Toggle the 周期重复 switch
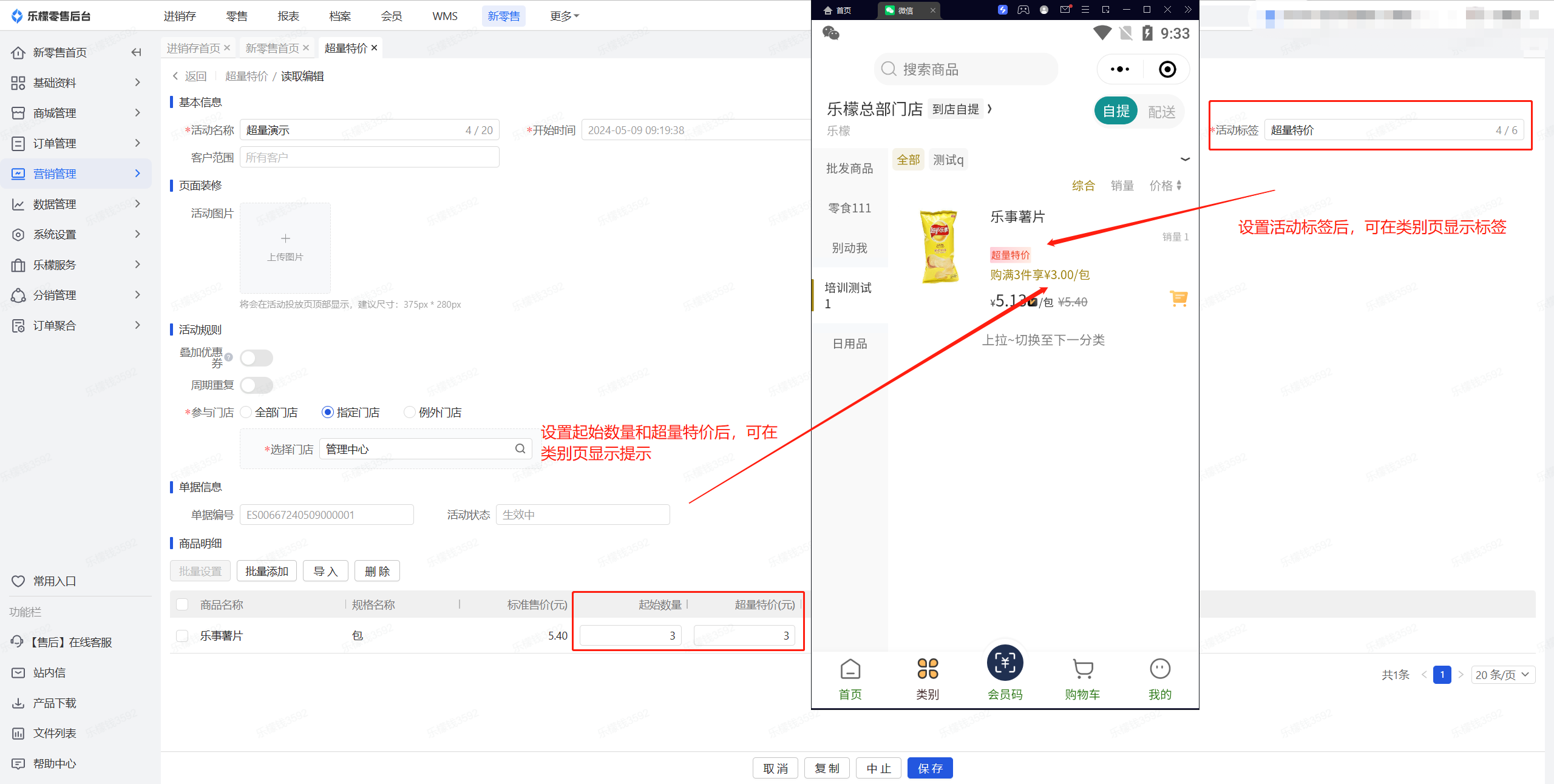The image size is (1554, 784). pyautogui.click(x=256, y=385)
